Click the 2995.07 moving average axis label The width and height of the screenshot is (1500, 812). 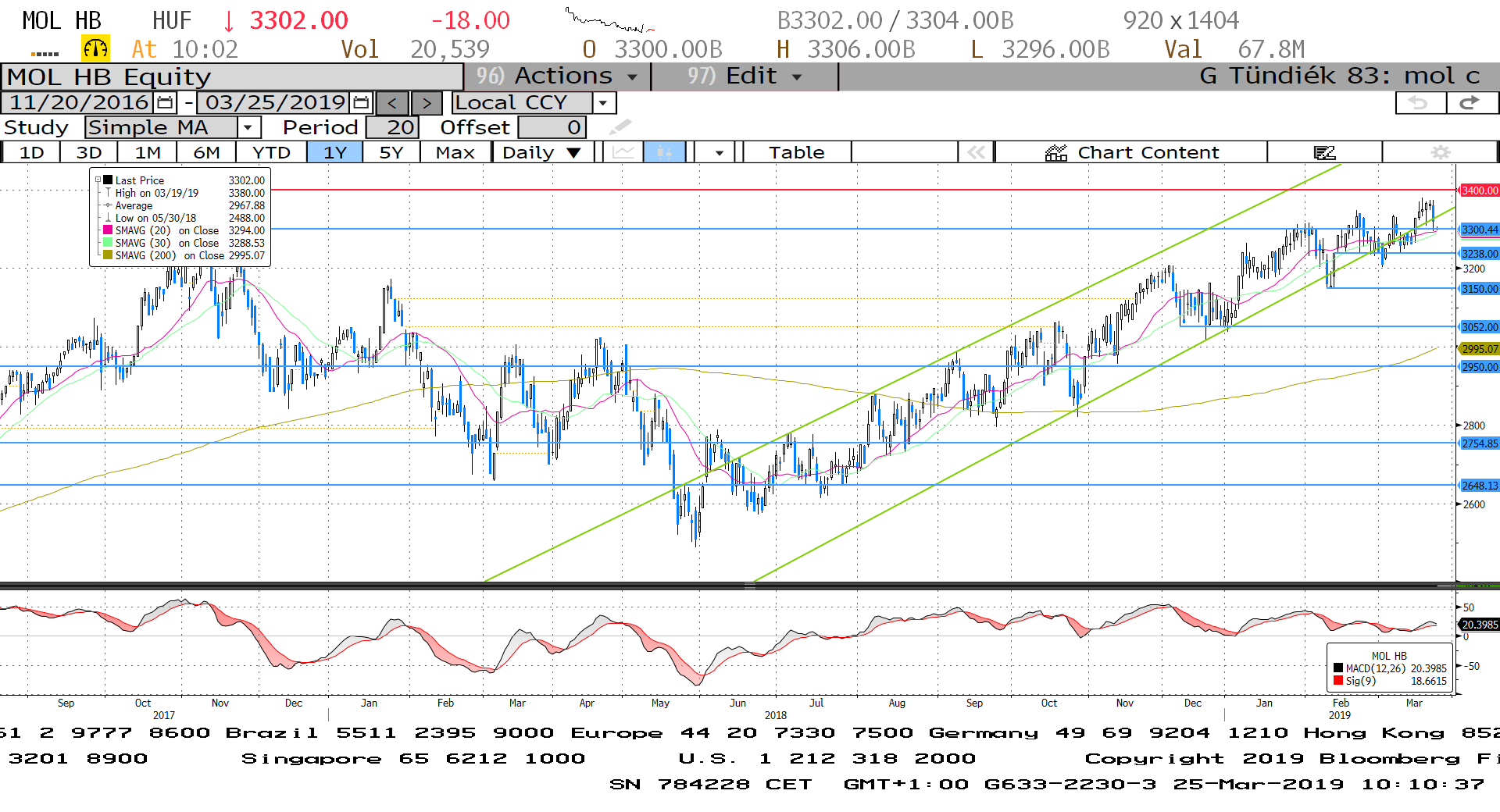[x=1480, y=349]
